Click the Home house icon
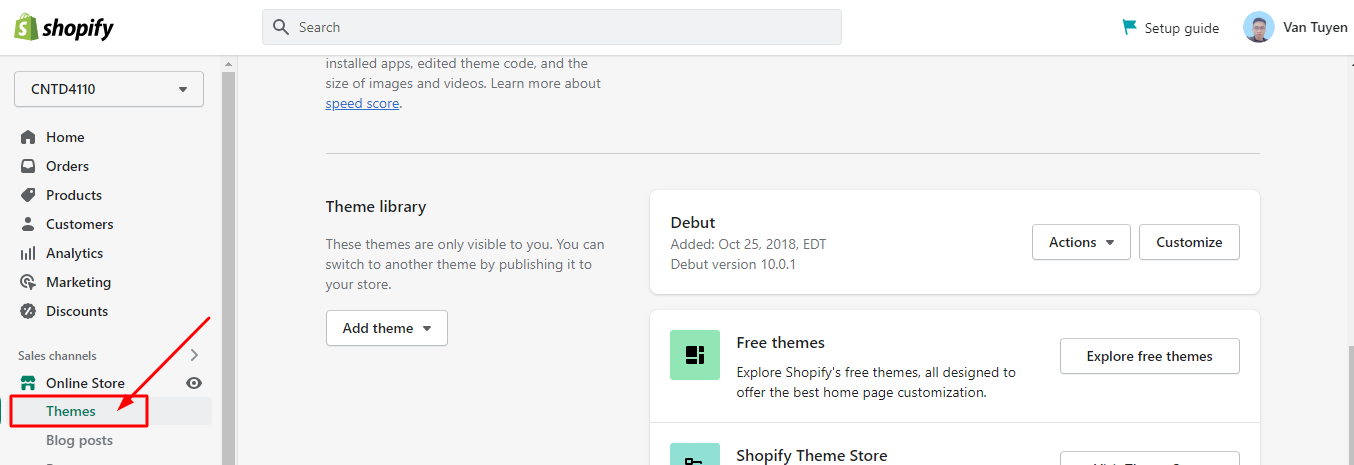Image resolution: width=1354 pixels, height=465 pixels. pos(28,137)
